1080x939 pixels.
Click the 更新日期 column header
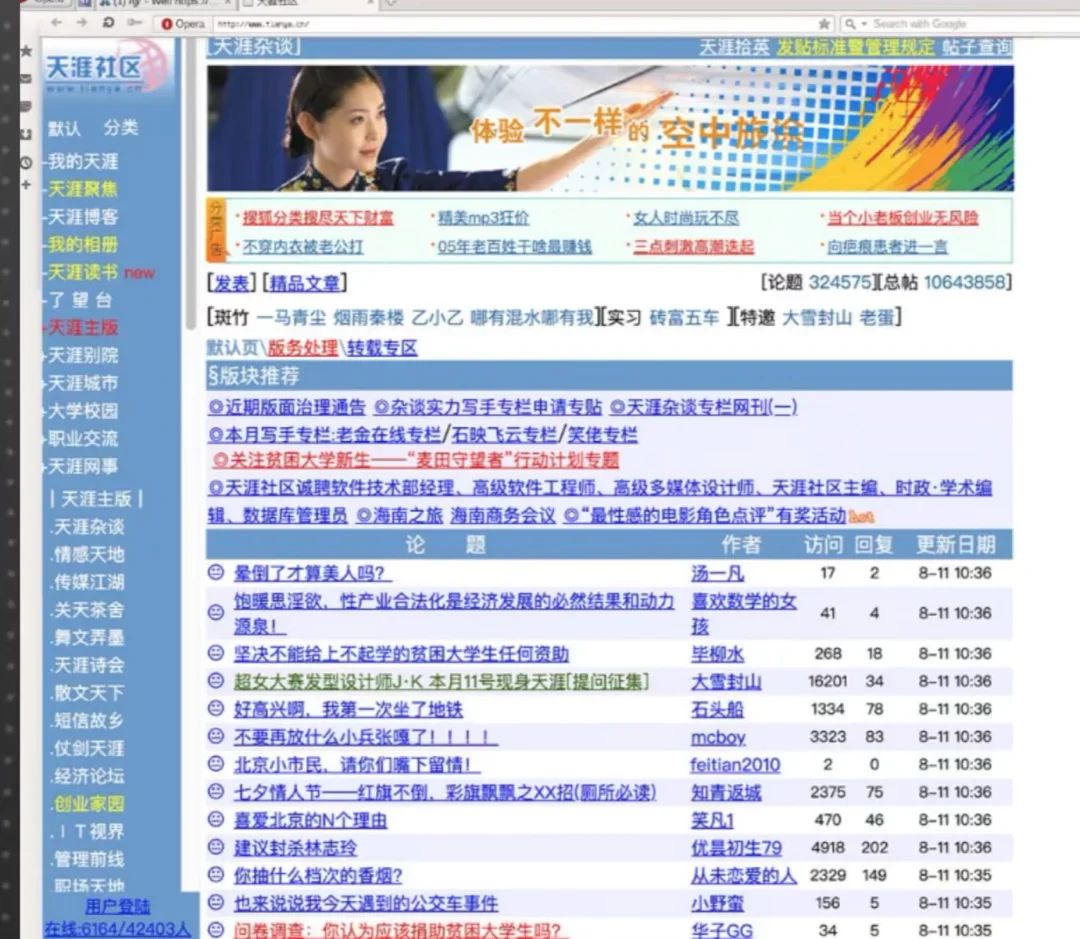pyautogui.click(x=955, y=545)
